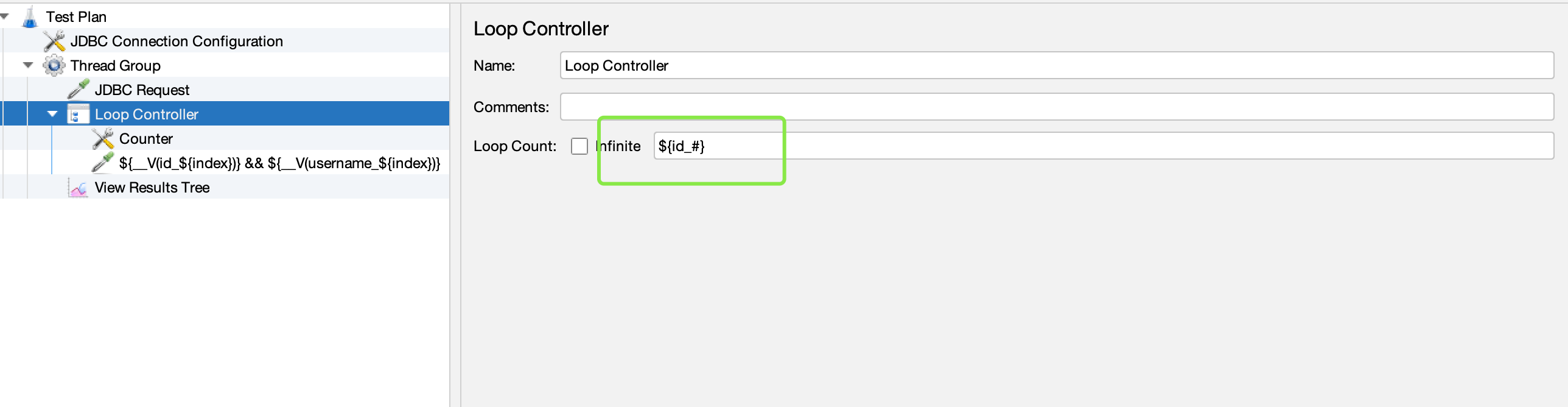Select the ${__V(id_${index})} sampler item
Viewport: 1568px width, 407px height.
point(279,163)
